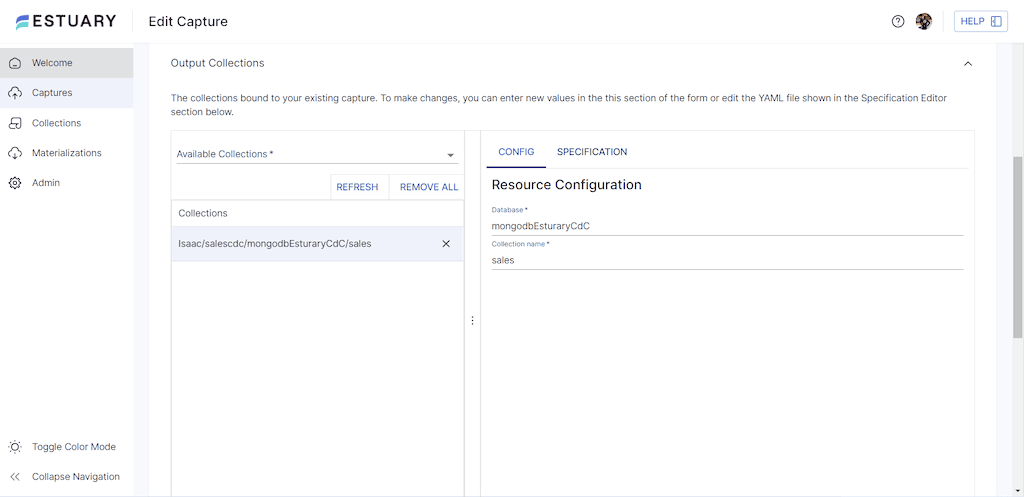
Task: Click the vertical page scrollbar
Action: pyautogui.click(x=1018, y=247)
